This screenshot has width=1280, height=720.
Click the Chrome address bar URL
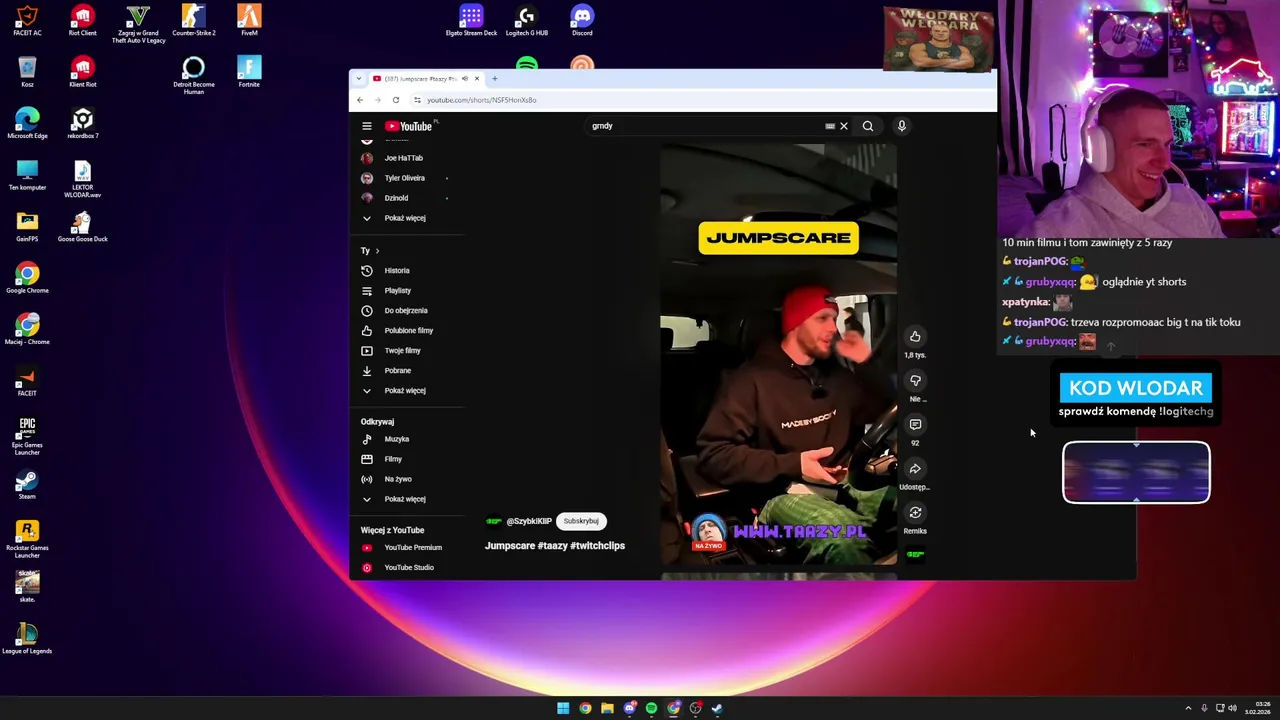point(482,100)
